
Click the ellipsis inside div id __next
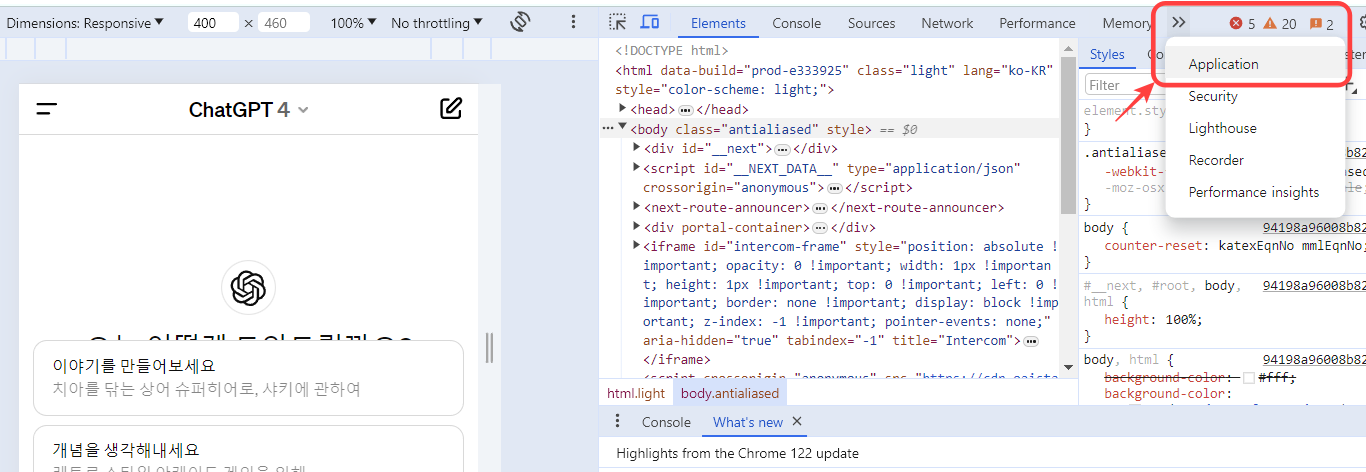tap(782, 149)
